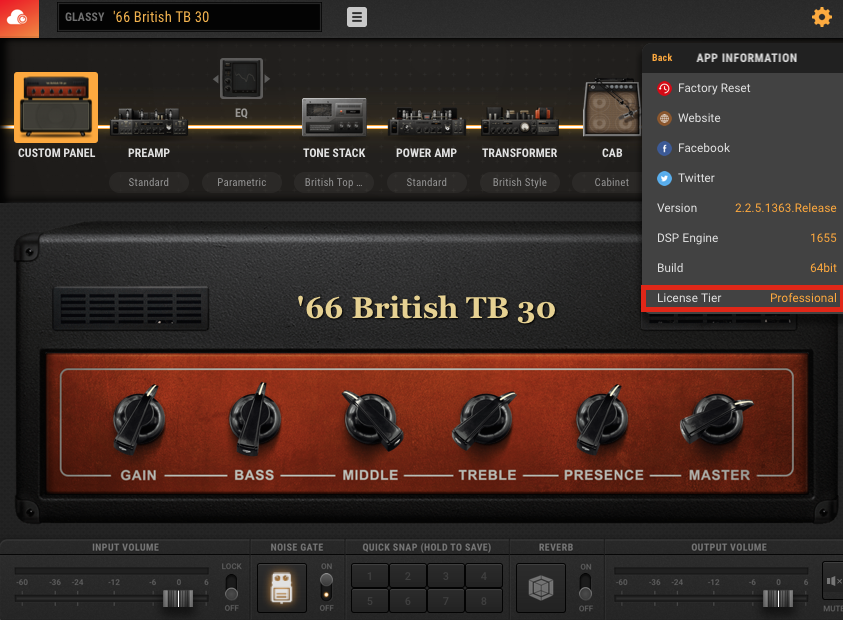Click Back in the App Information panel

(662, 58)
